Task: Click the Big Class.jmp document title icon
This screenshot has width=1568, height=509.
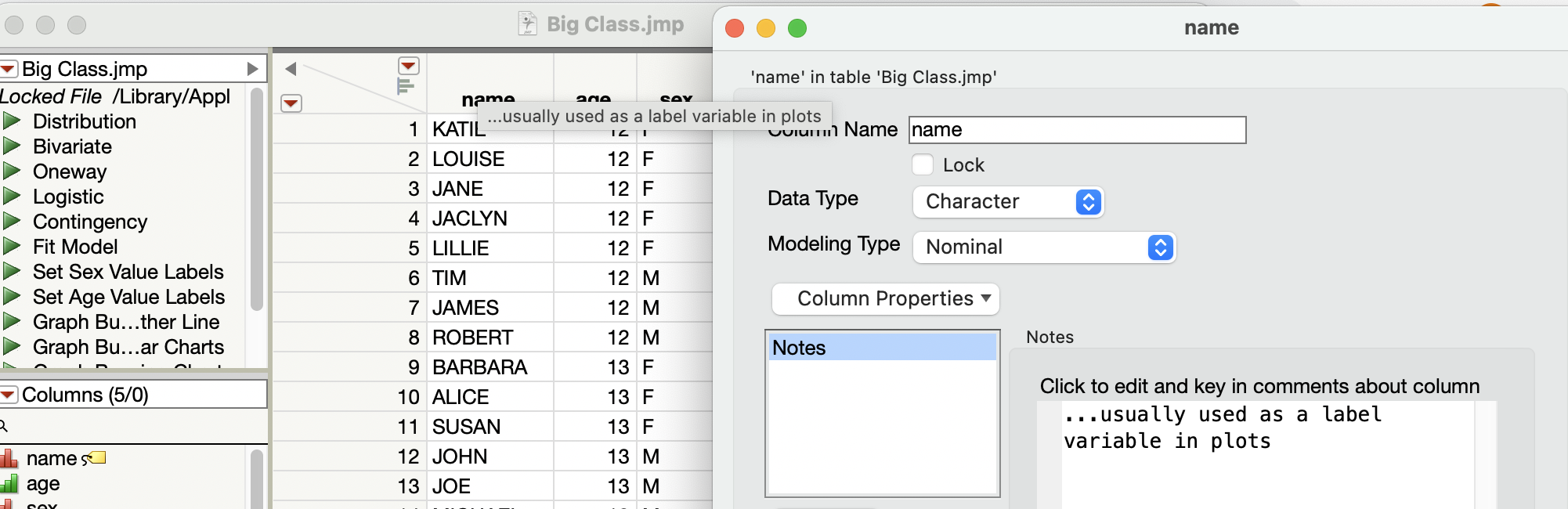Action: pyautogui.click(x=528, y=23)
